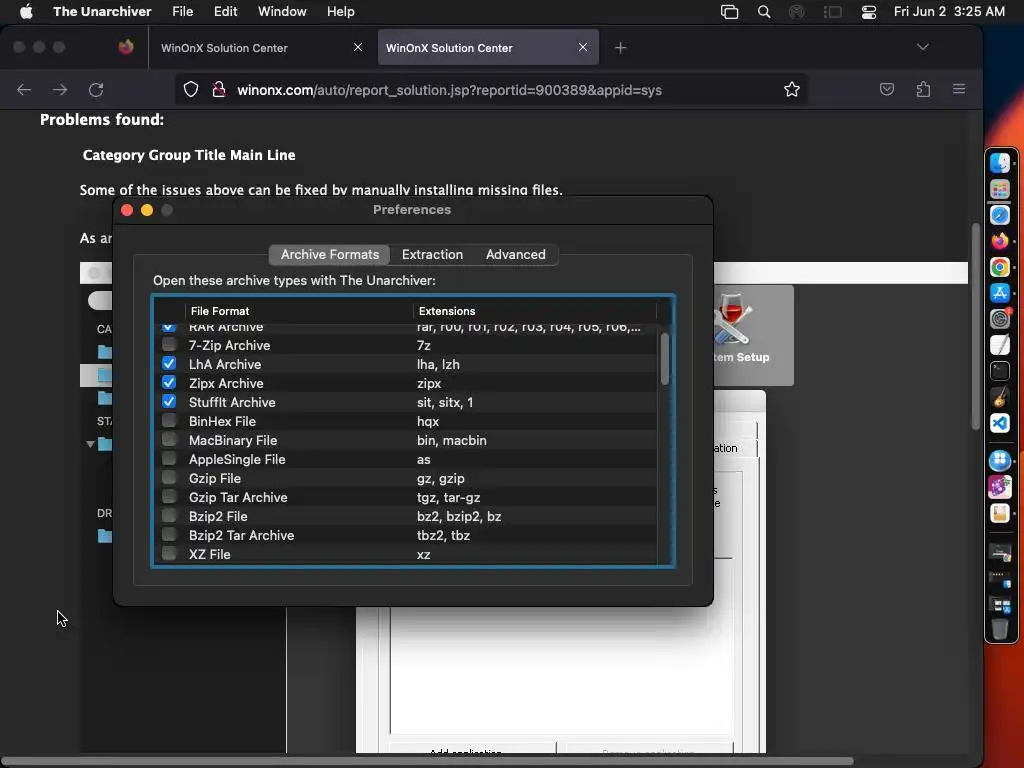Launch Visual Studio Code from dock
Screen dimensions: 1024x768
pos(999,423)
